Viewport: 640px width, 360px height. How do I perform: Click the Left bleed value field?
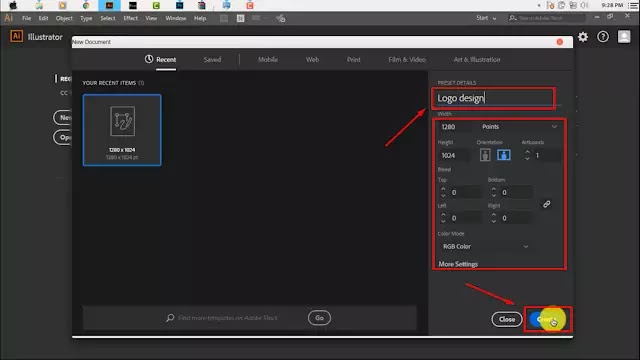pos(466,218)
